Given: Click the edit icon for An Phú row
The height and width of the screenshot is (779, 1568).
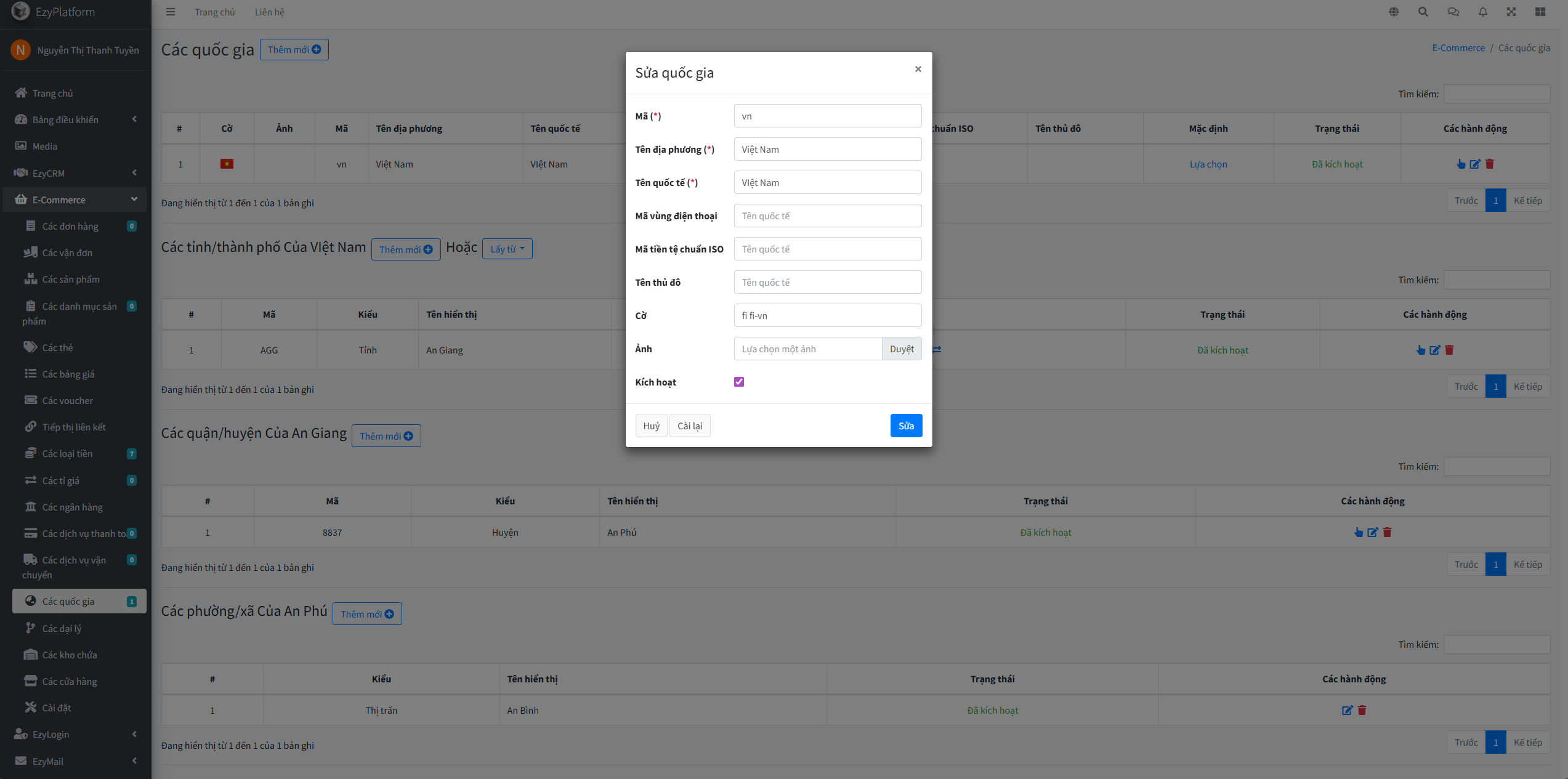Looking at the screenshot, I should [1373, 532].
